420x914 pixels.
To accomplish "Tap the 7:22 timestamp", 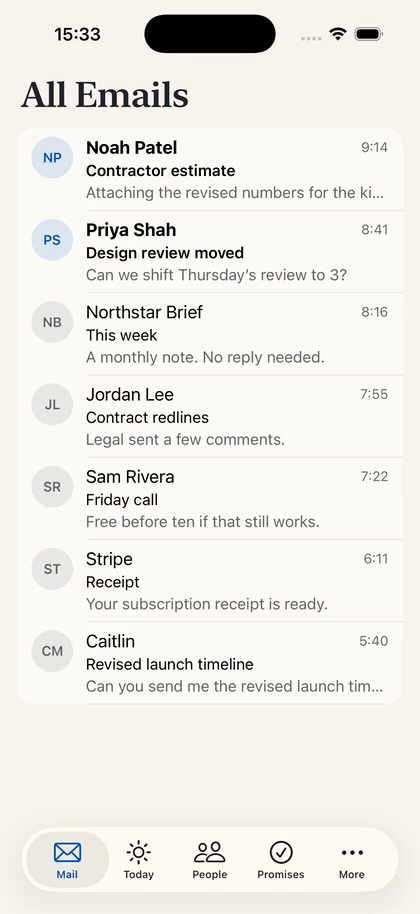I will click(x=374, y=476).
